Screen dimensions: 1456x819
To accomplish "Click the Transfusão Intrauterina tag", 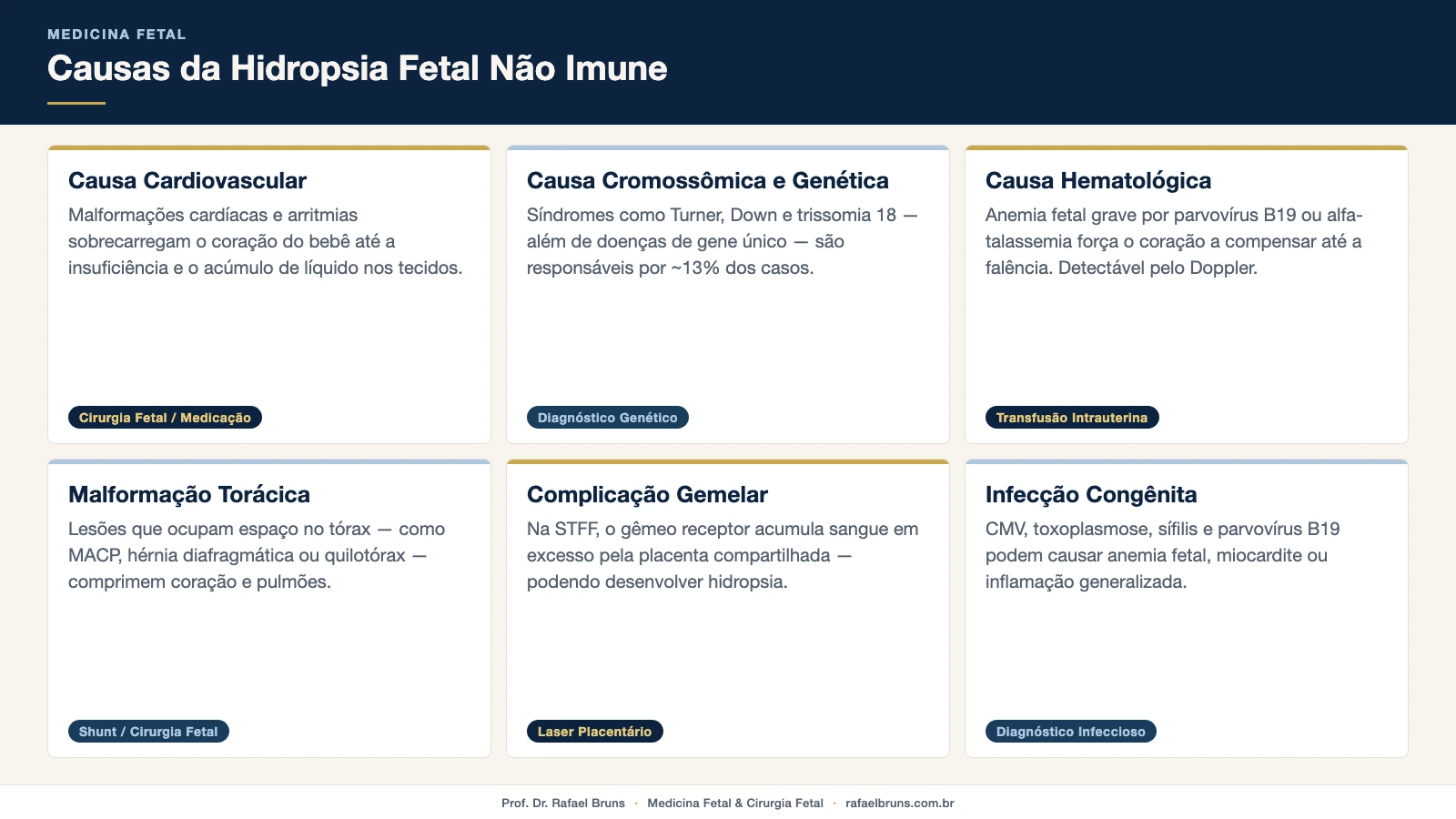I will 1072,418.
